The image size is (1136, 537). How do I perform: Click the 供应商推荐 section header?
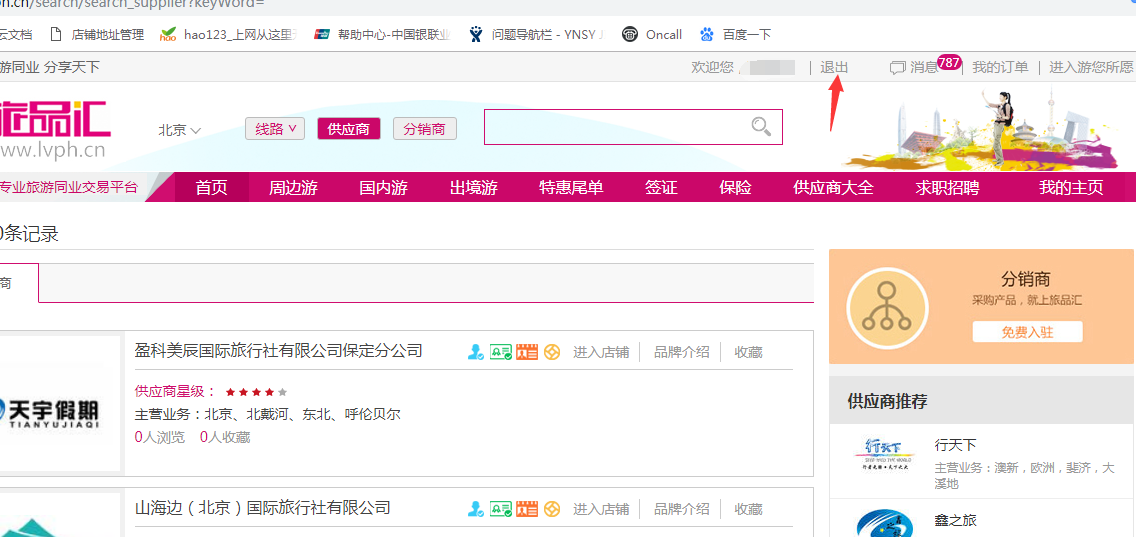tap(887, 401)
